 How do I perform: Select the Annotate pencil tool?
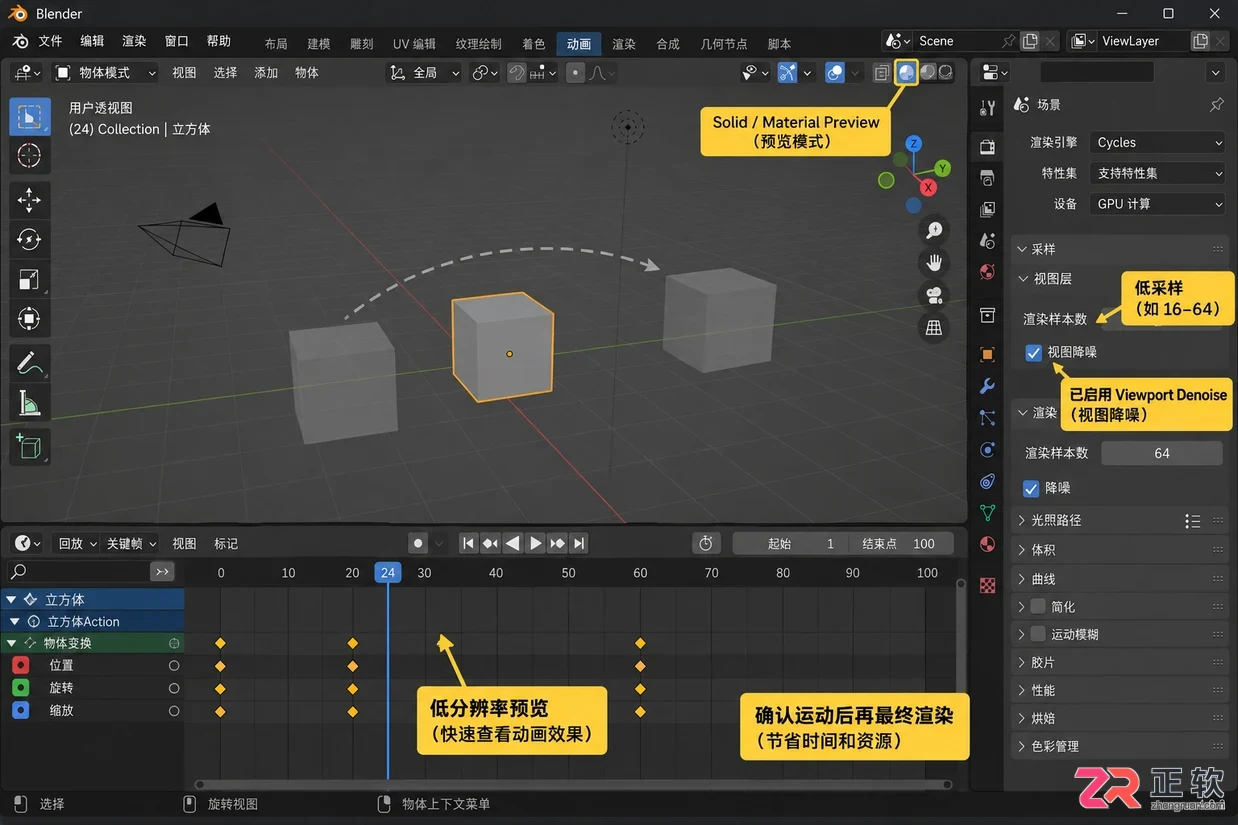point(29,364)
